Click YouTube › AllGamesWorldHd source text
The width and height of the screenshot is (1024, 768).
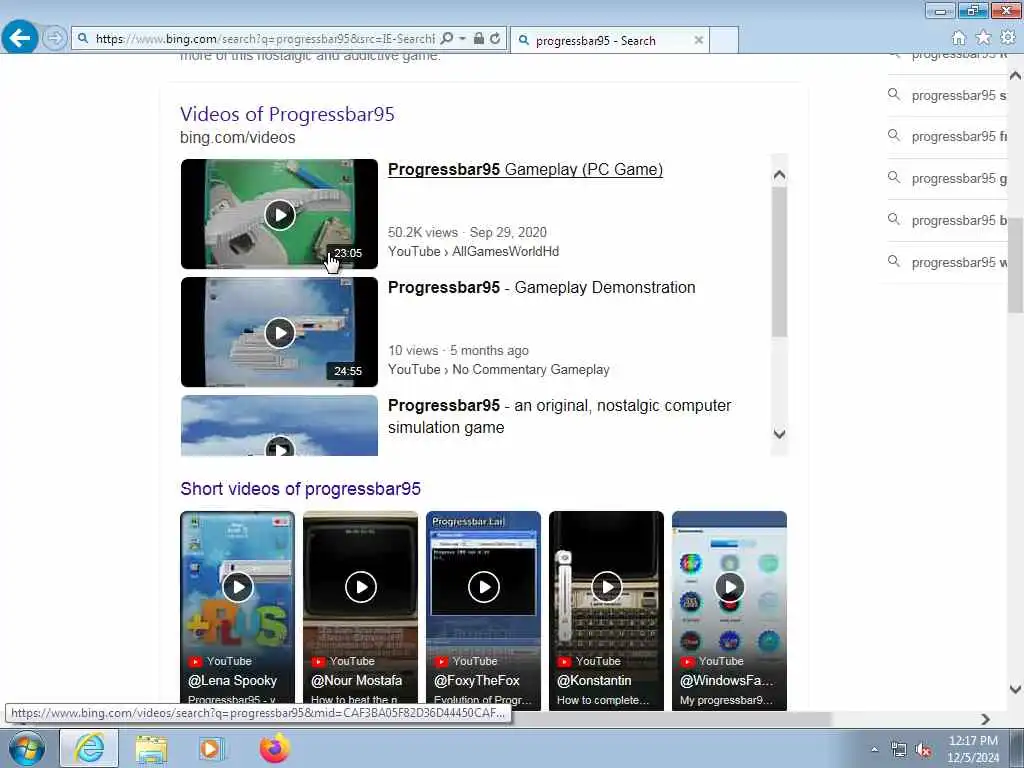click(x=473, y=251)
